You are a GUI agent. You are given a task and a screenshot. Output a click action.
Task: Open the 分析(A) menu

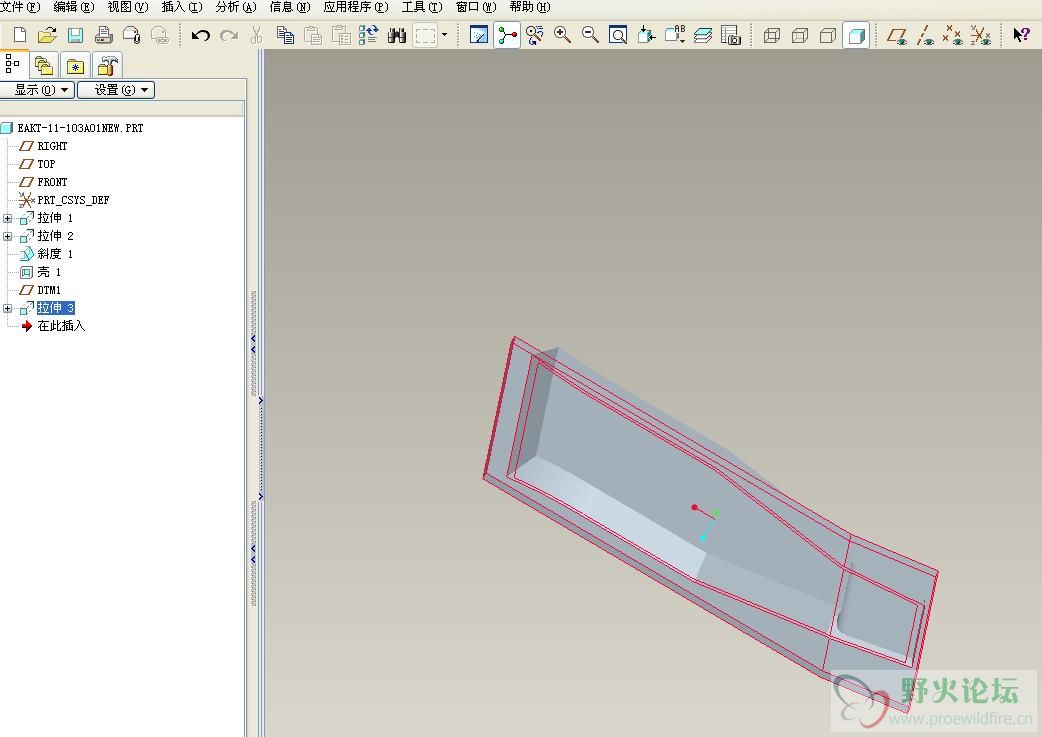pyautogui.click(x=236, y=7)
